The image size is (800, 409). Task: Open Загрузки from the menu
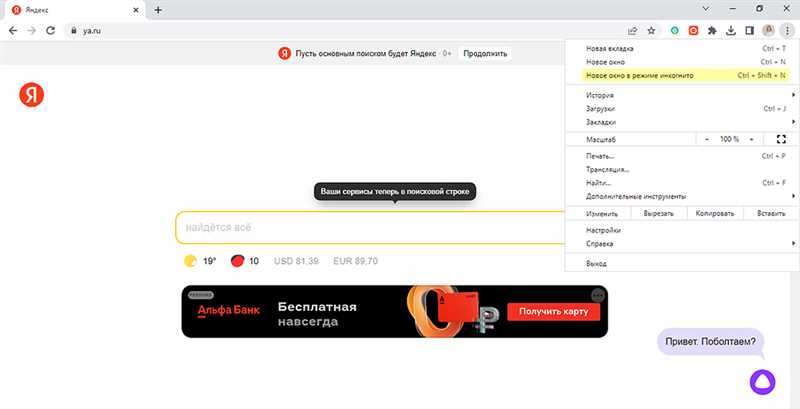(683, 109)
